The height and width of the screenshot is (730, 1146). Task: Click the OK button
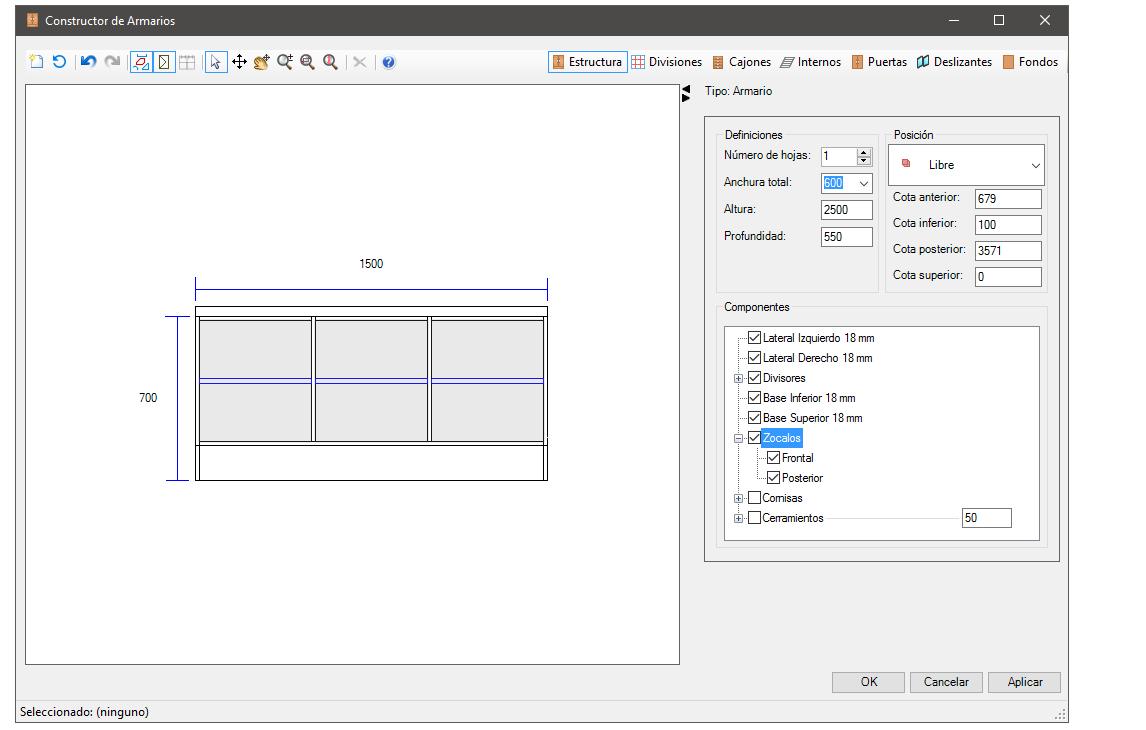[x=868, y=682]
